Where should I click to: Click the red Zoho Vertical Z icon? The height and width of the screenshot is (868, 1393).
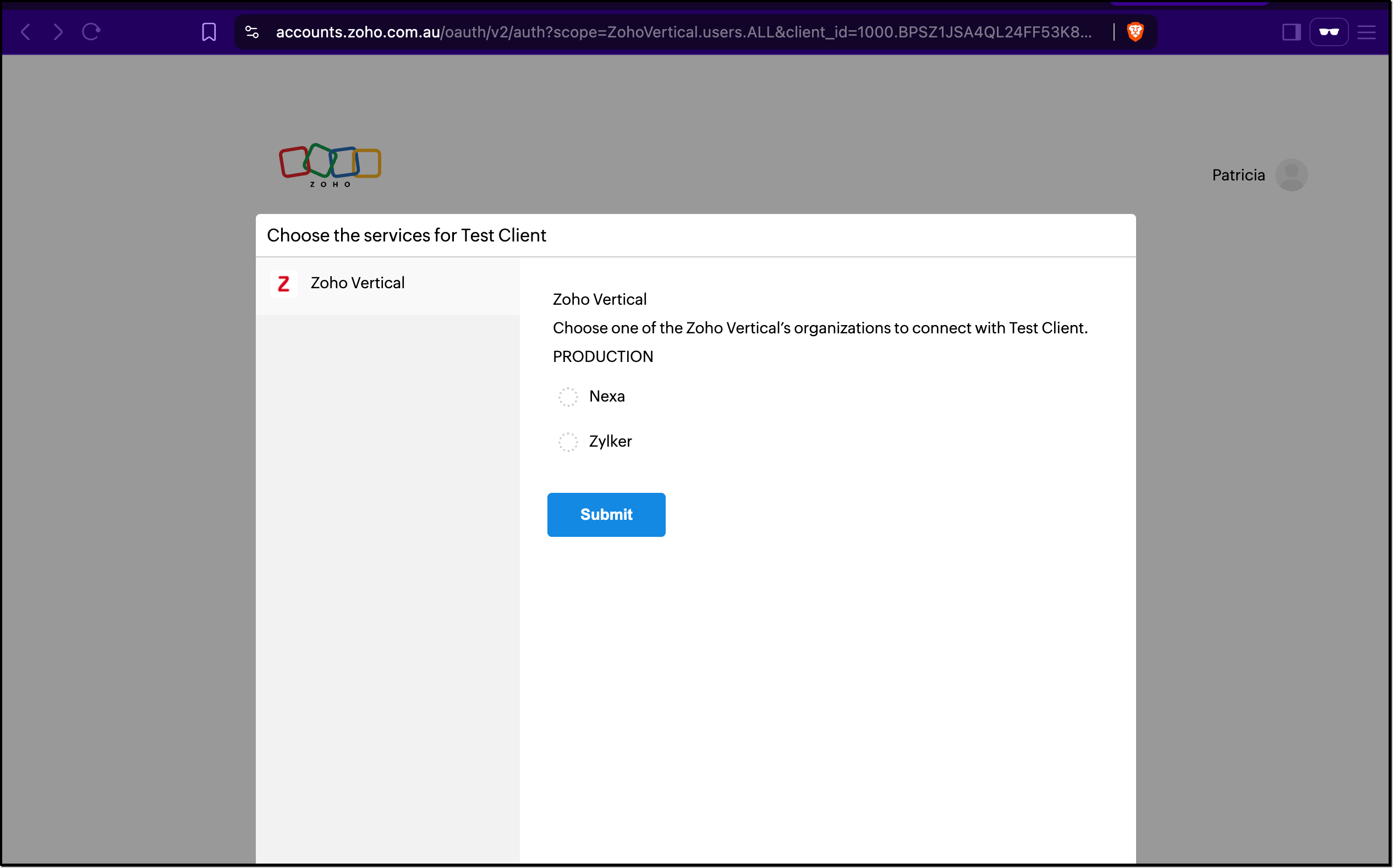click(284, 284)
